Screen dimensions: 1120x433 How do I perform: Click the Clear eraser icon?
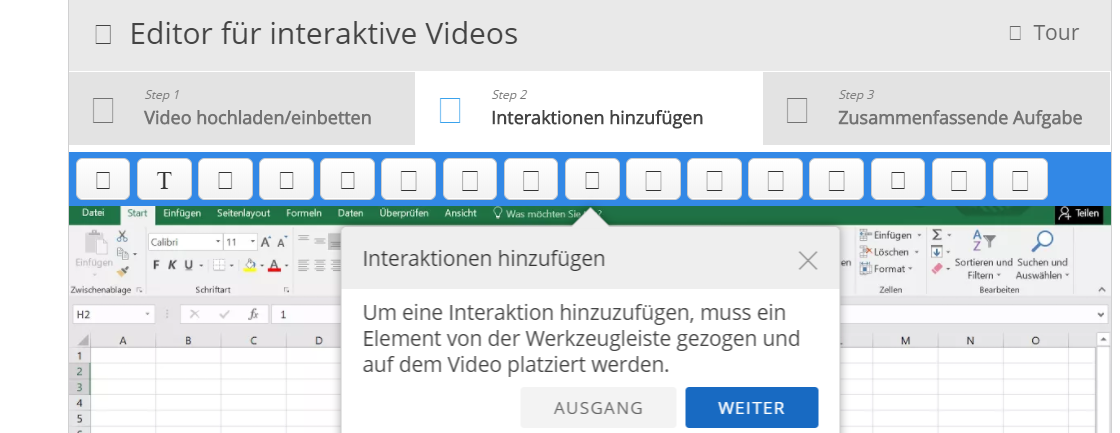point(938,269)
